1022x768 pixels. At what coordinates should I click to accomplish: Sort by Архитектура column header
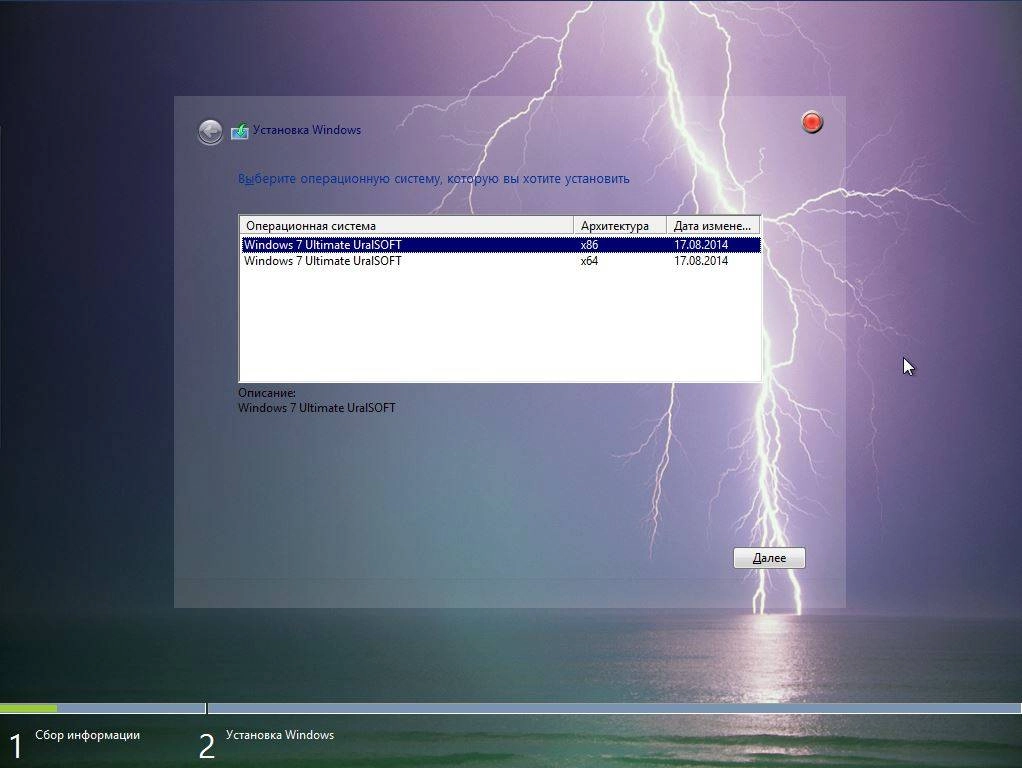[x=620, y=226]
